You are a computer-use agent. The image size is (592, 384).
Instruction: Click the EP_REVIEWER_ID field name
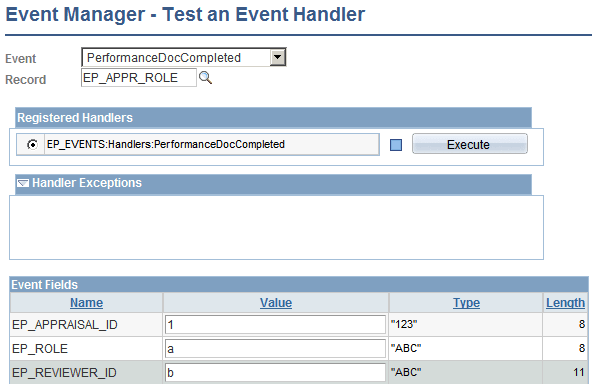64,373
